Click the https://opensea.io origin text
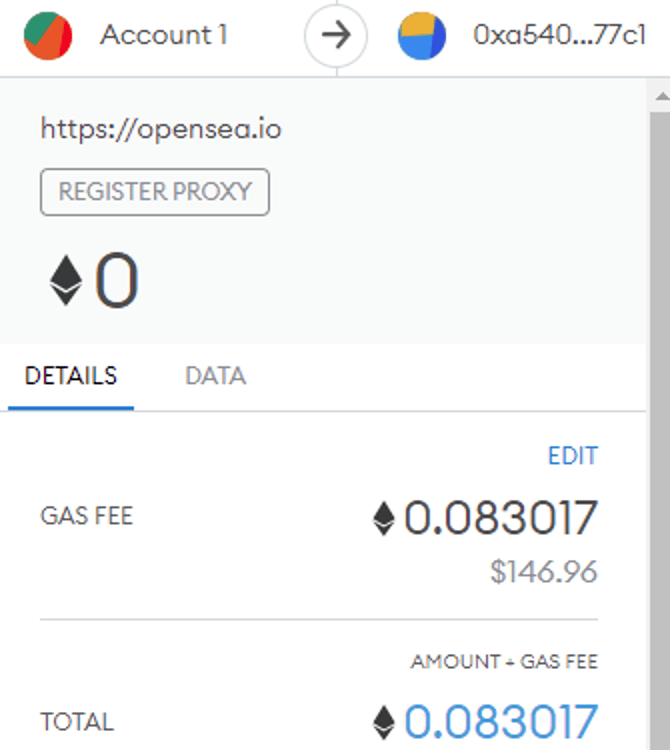 pos(161,129)
